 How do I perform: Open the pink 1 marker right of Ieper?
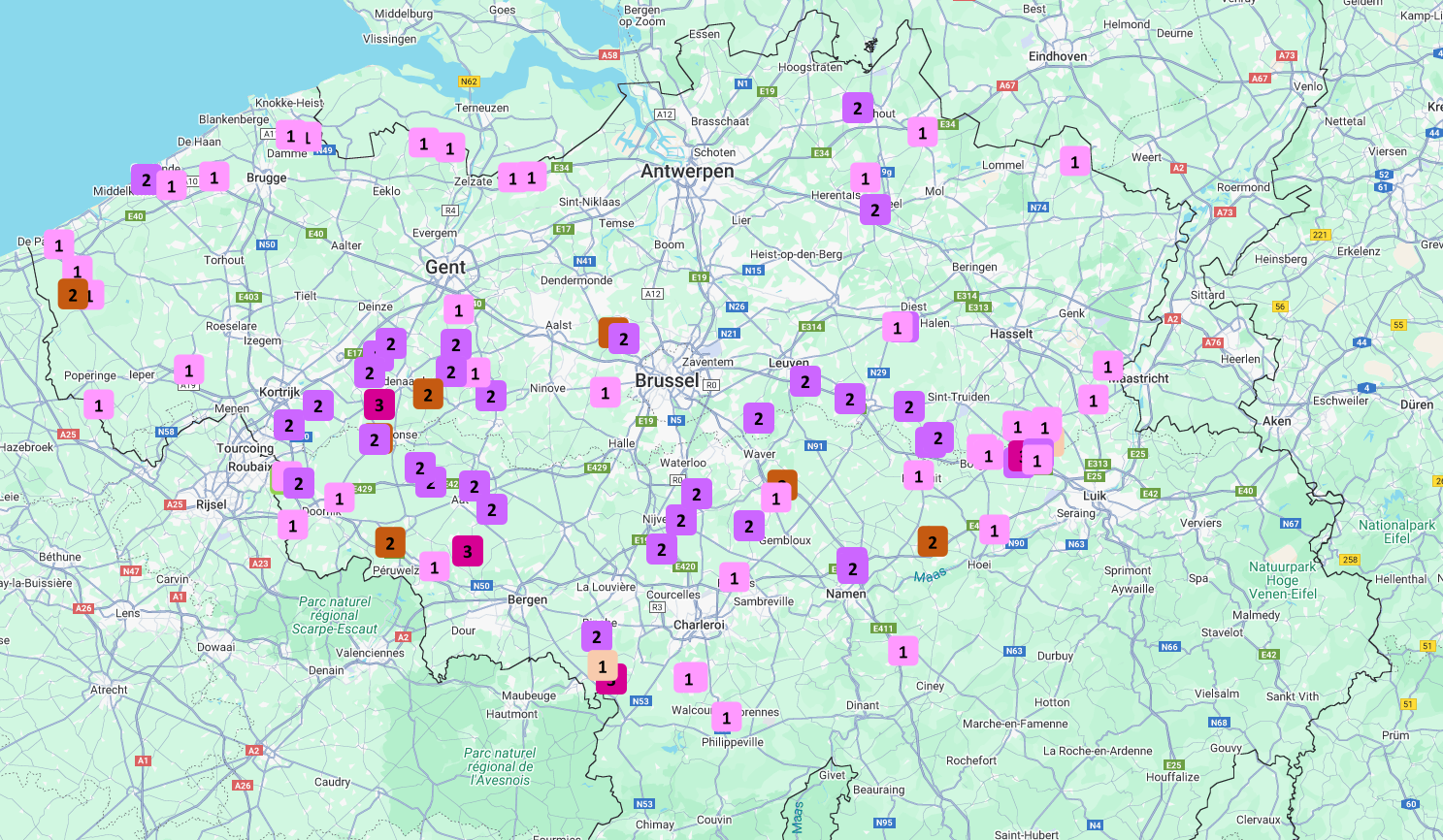[188, 370]
